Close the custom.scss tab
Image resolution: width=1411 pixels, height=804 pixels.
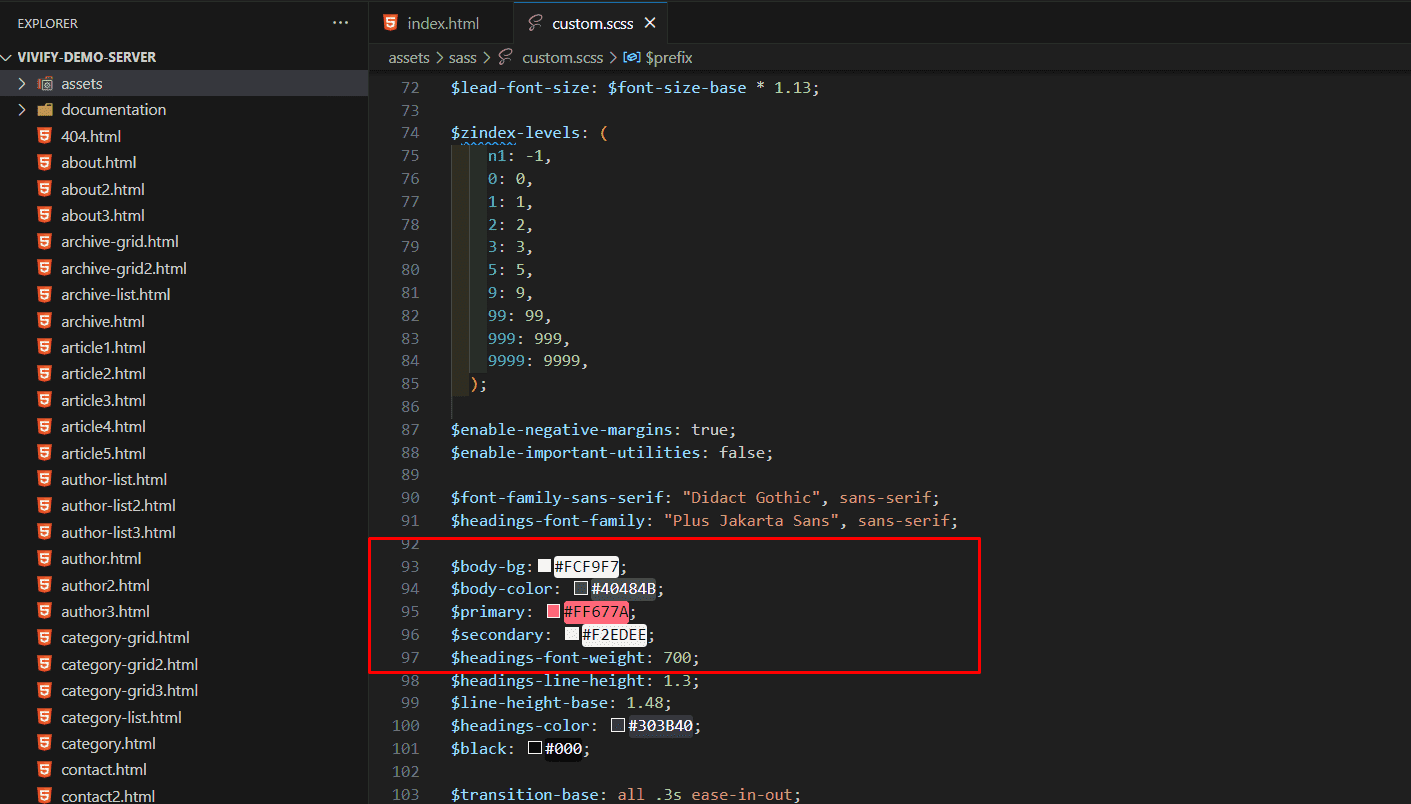650,23
